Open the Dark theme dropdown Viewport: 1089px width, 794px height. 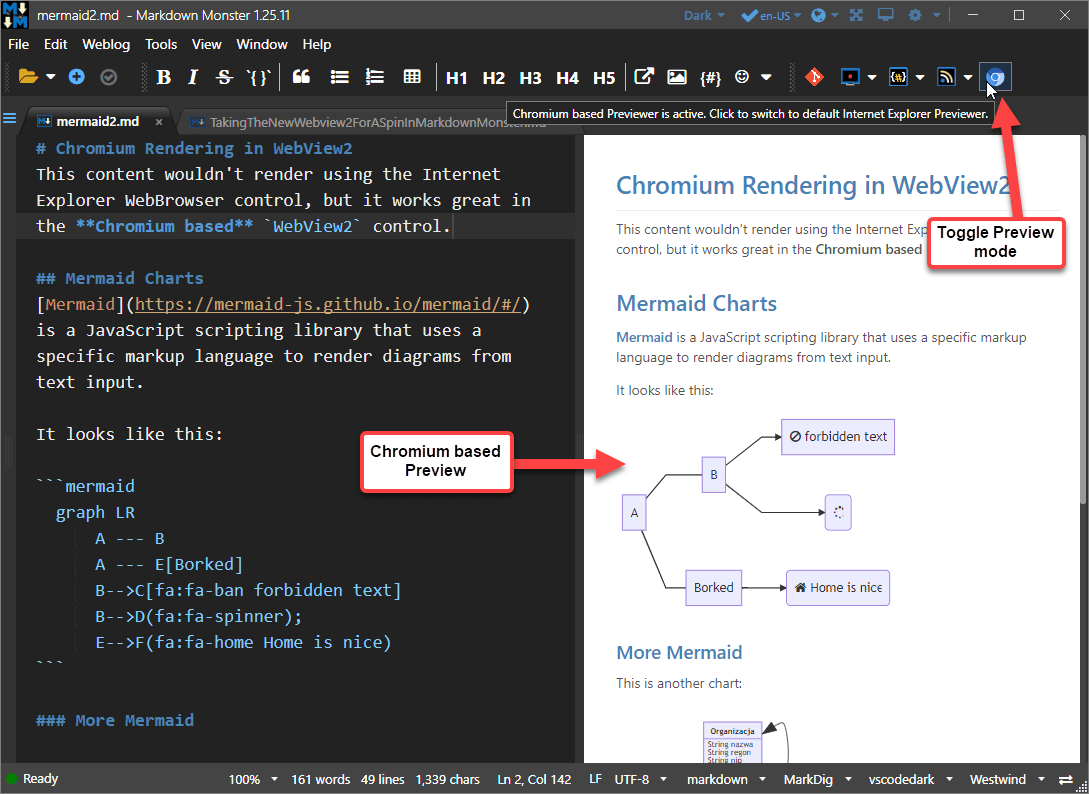704,15
